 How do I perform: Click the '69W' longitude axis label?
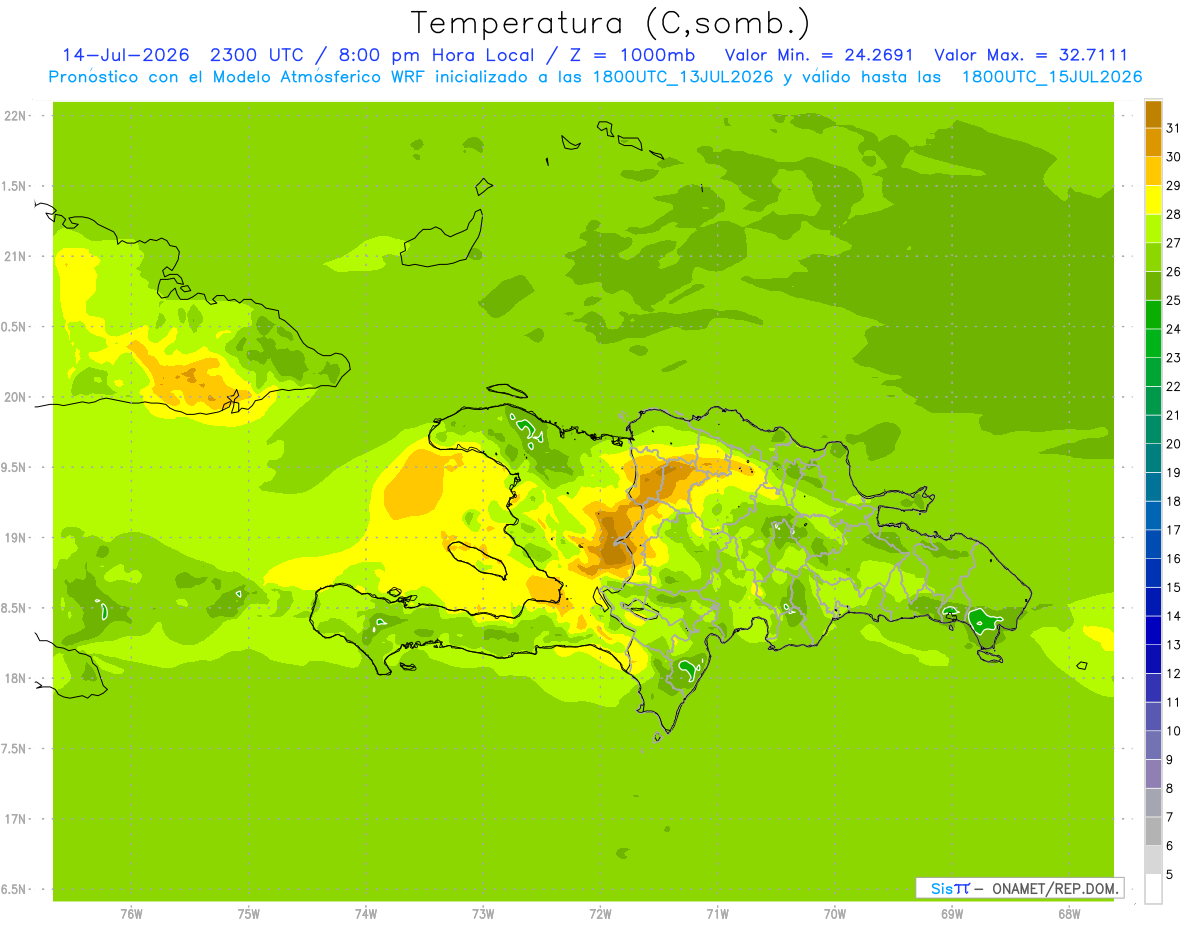point(952,913)
